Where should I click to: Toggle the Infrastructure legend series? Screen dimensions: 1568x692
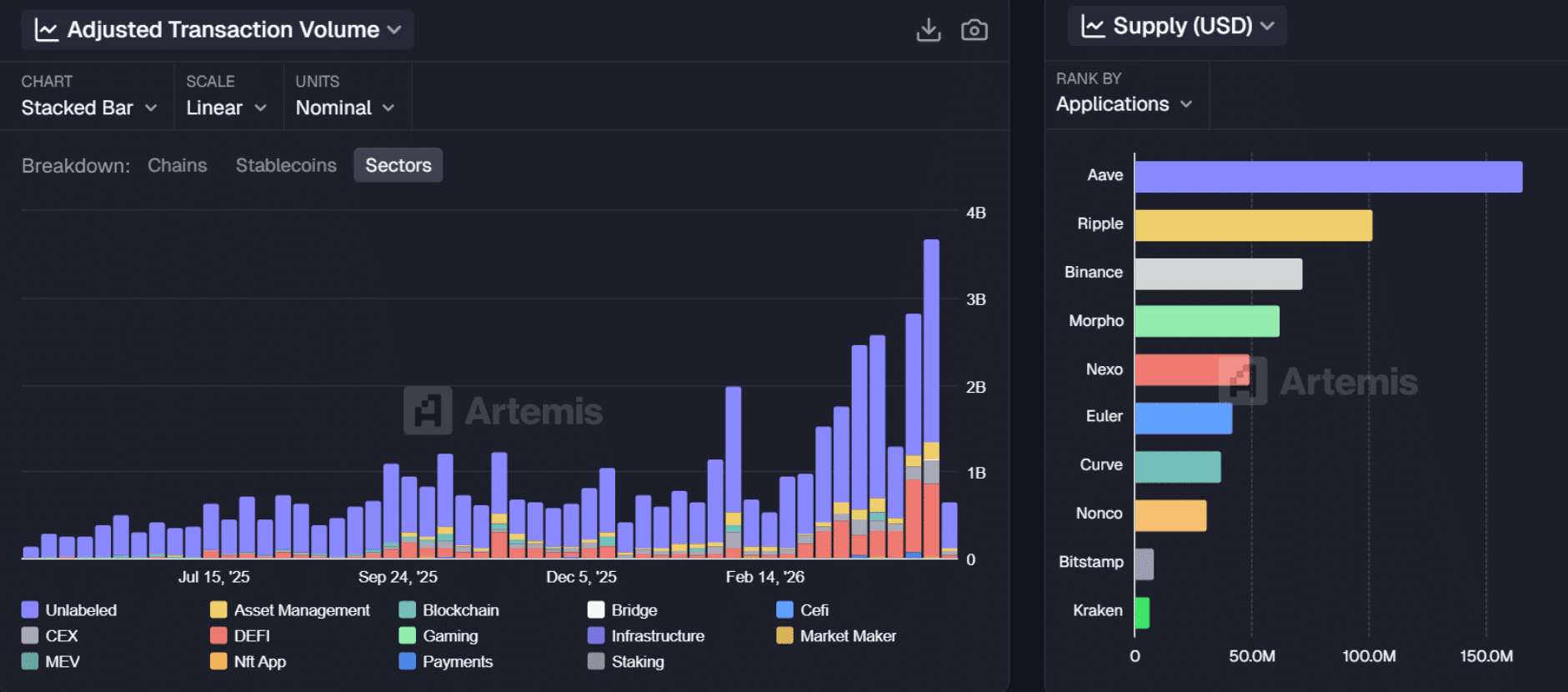tap(646, 635)
